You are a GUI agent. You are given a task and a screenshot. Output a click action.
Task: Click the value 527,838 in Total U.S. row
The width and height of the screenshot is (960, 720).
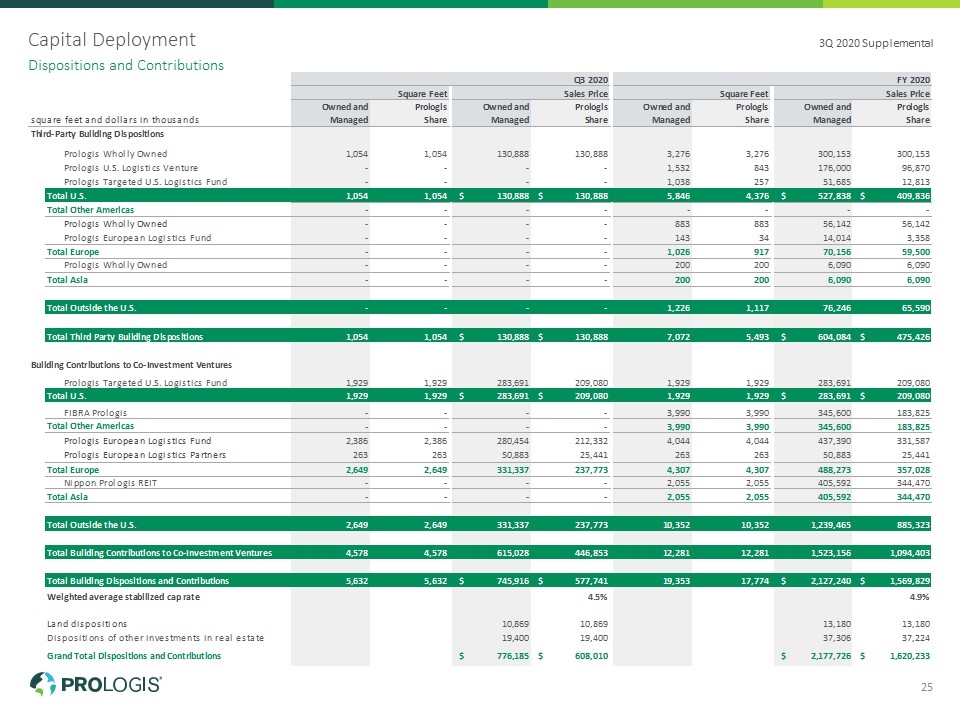point(834,196)
